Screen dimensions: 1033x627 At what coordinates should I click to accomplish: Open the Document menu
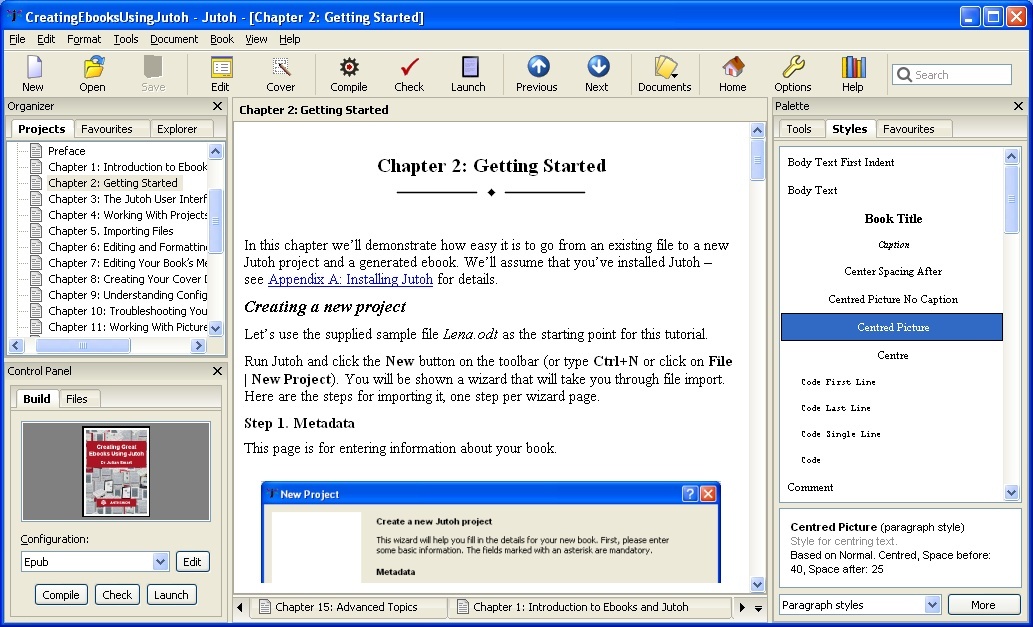coord(174,39)
